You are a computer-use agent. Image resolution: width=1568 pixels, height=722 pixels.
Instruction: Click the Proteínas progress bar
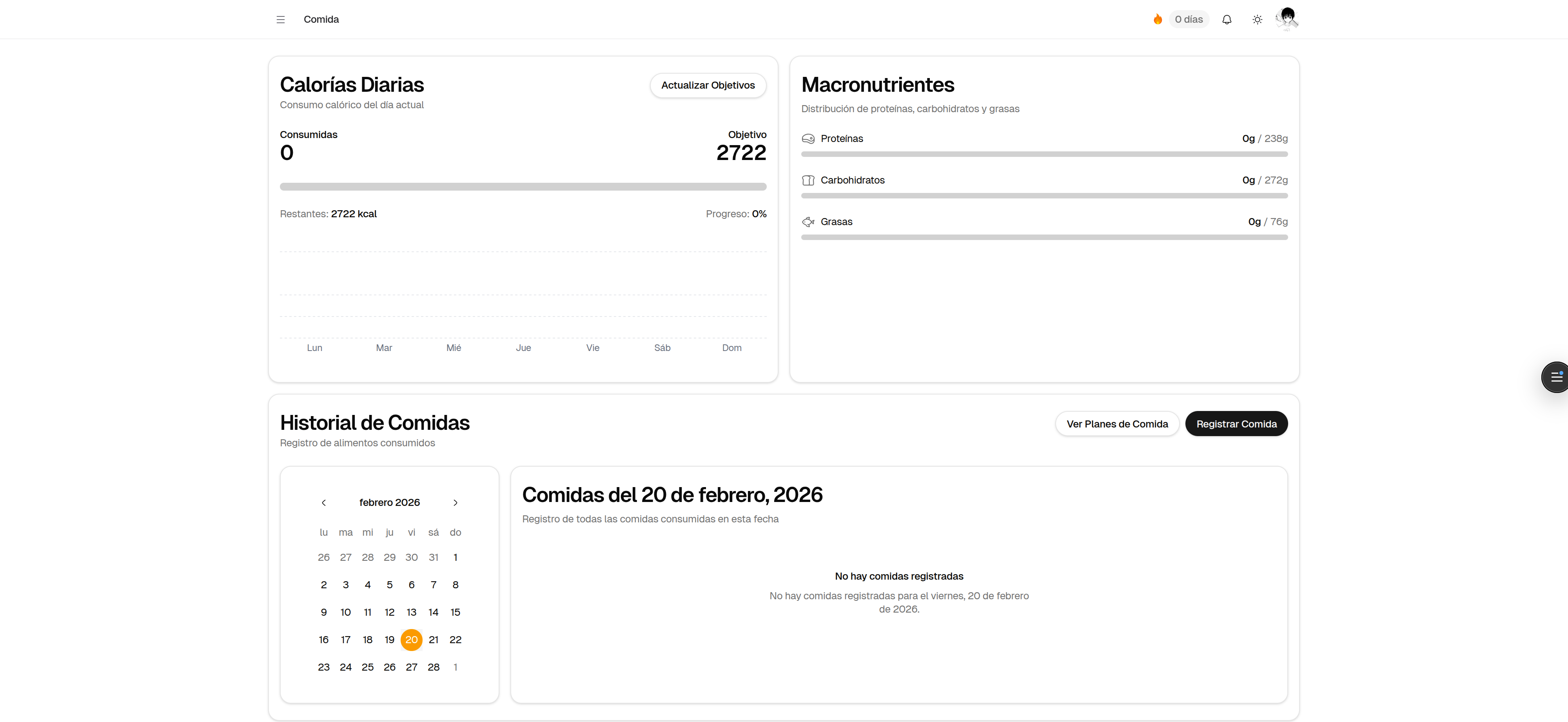1044,154
